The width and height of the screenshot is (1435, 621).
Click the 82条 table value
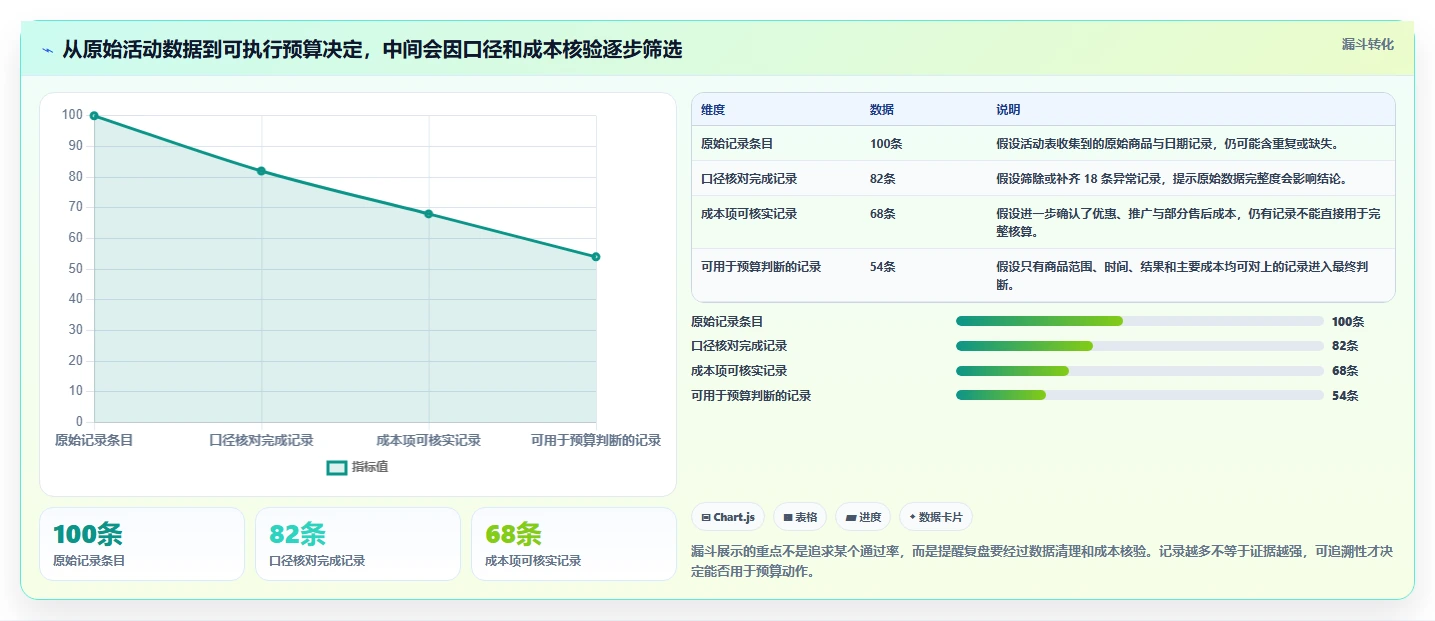883,178
